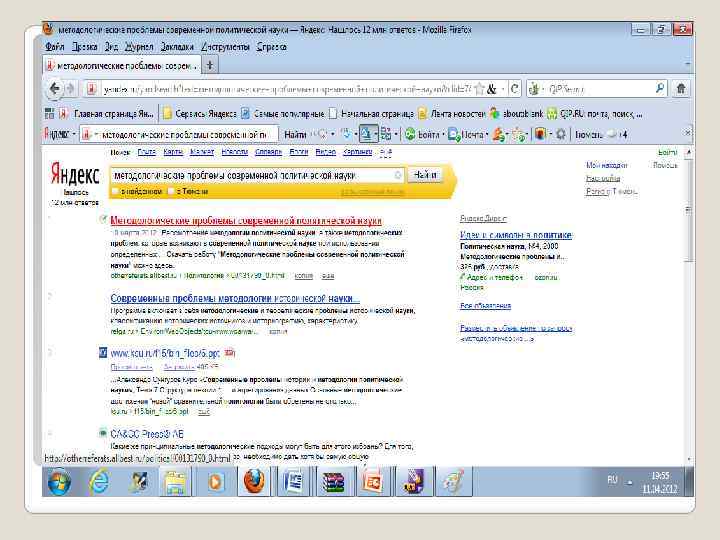Open the Справка menu
Image resolution: width=720 pixels, height=540 pixels.
[271, 47]
